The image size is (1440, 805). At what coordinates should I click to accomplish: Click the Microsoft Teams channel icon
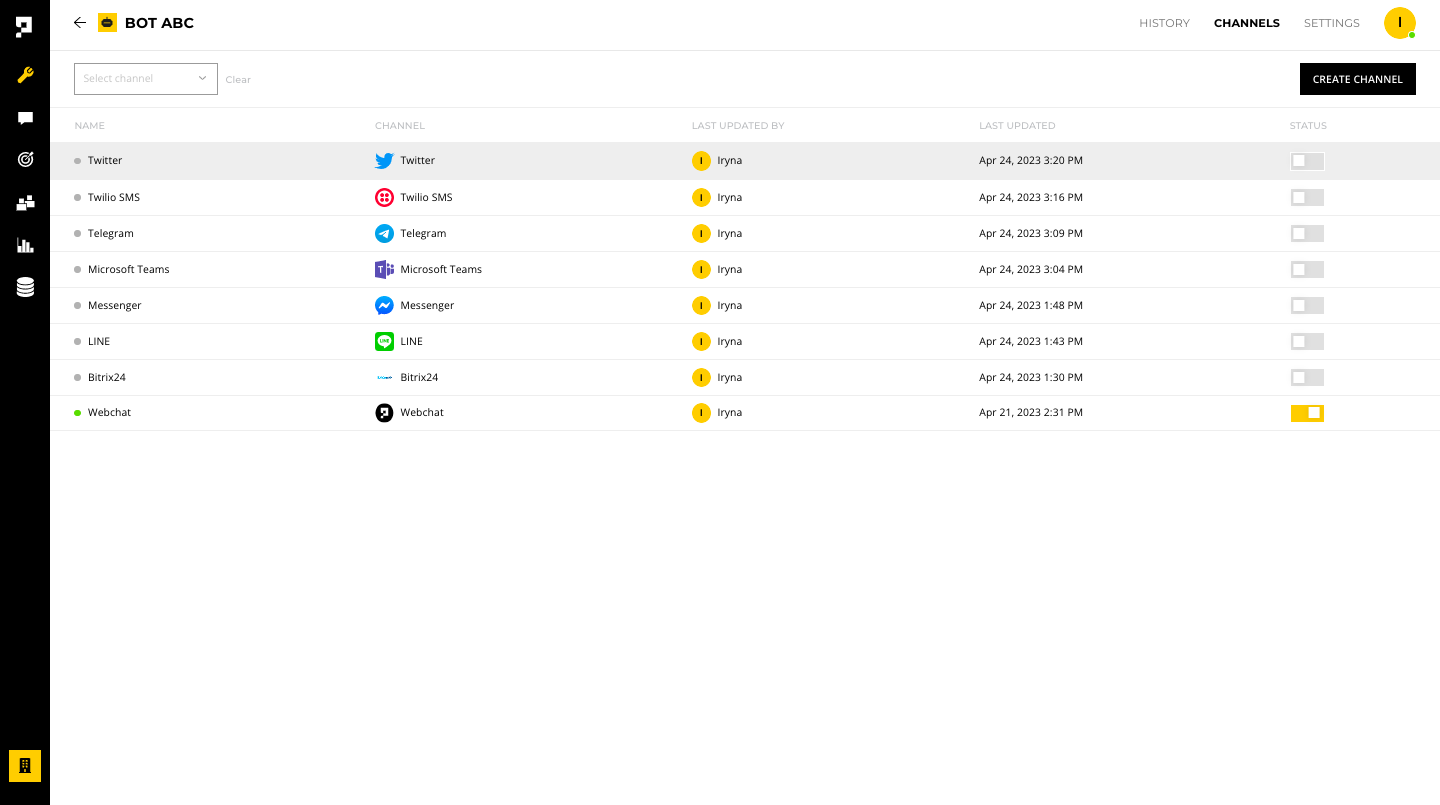pyautogui.click(x=384, y=269)
